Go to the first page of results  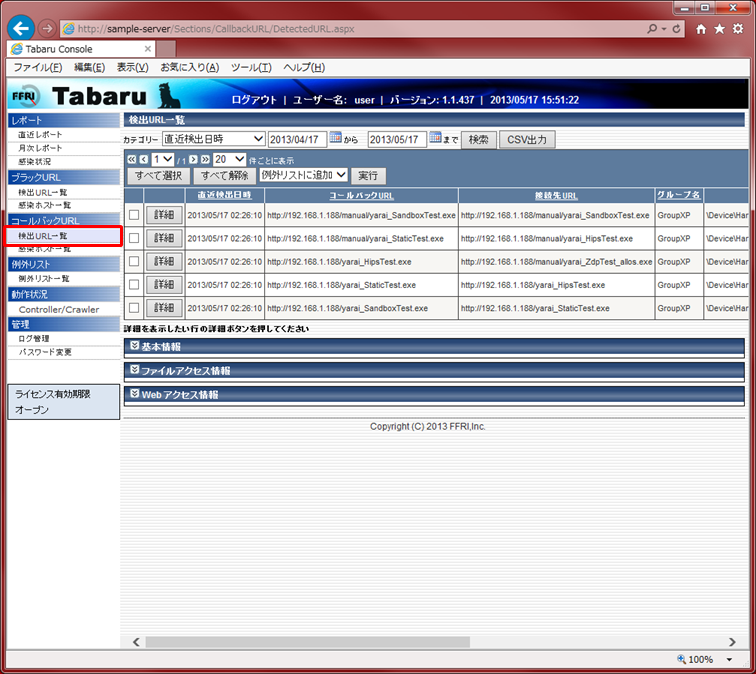131,159
